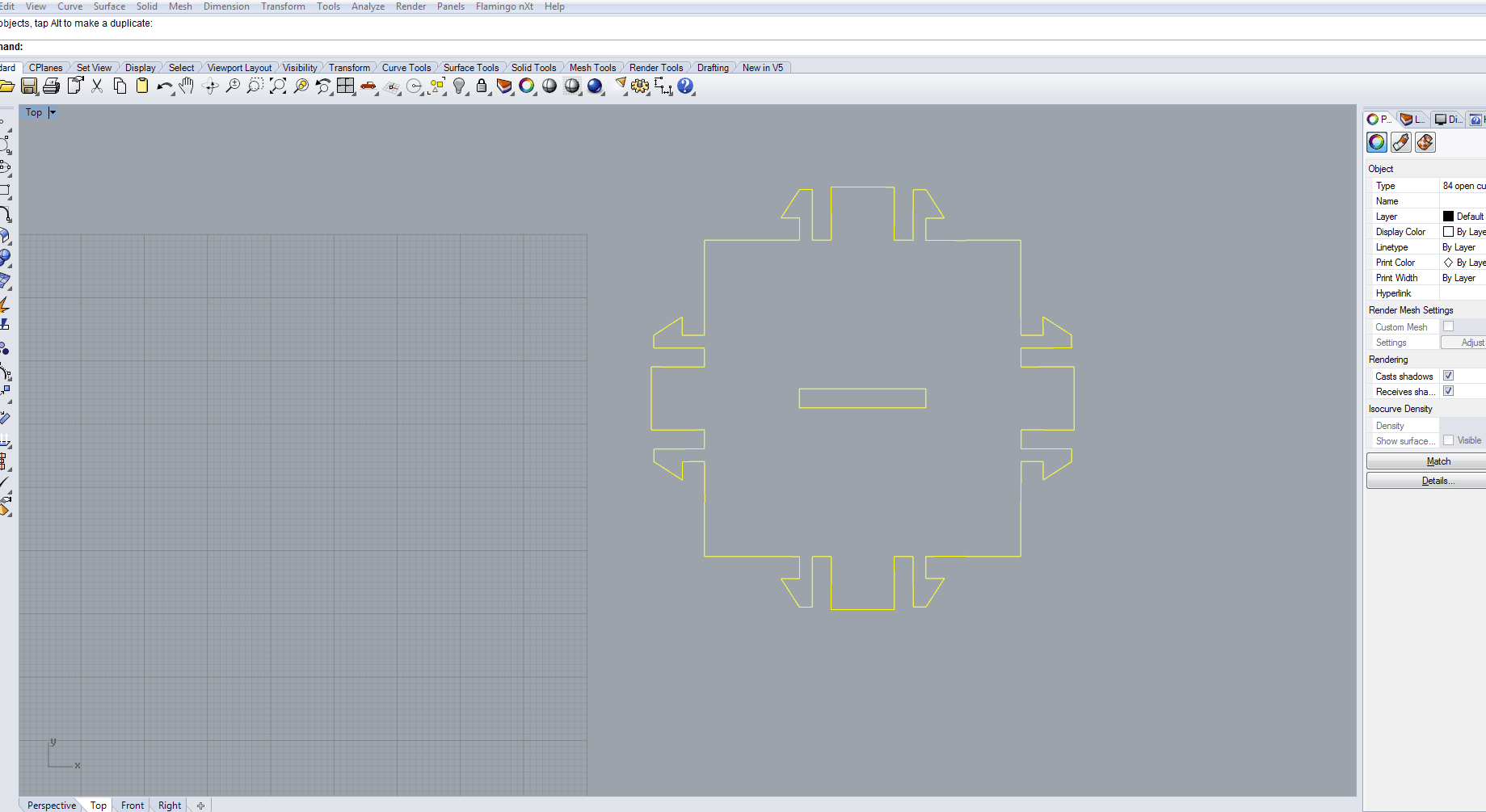Click the yellow slot rectangle inside the curve shape
The width and height of the screenshot is (1486, 812).
pyautogui.click(x=862, y=398)
